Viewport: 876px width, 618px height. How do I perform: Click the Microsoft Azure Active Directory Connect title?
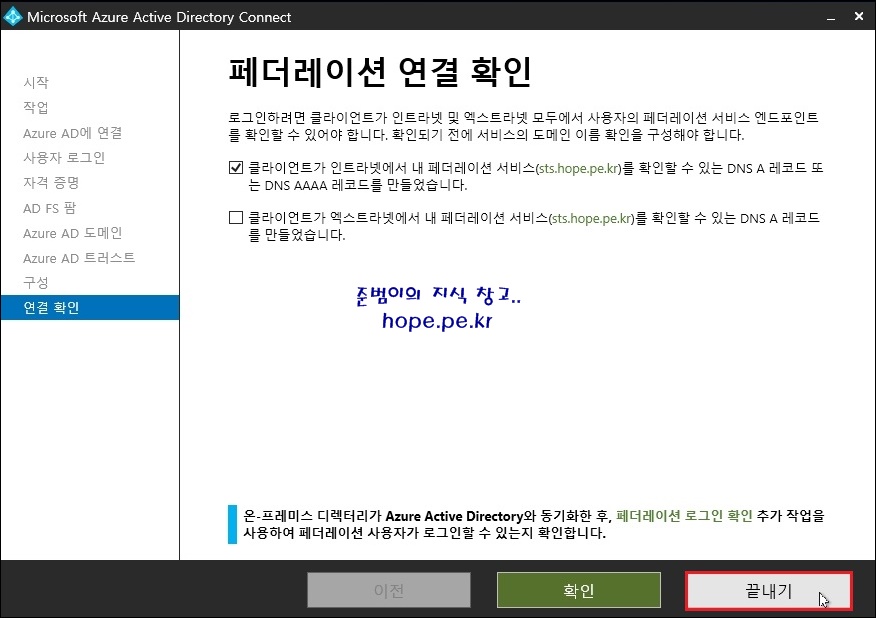pos(159,17)
